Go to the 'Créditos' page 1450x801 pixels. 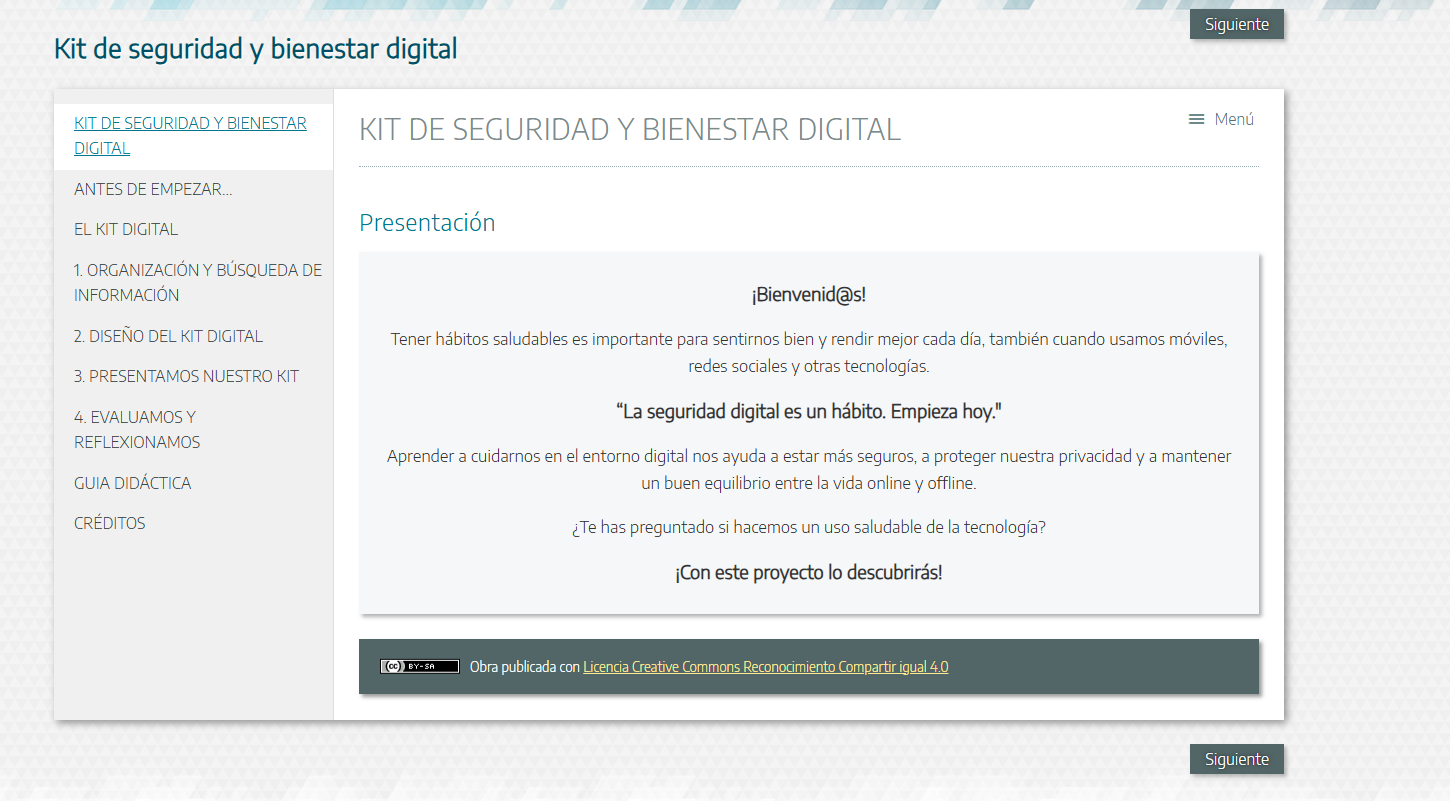pos(109,523)
